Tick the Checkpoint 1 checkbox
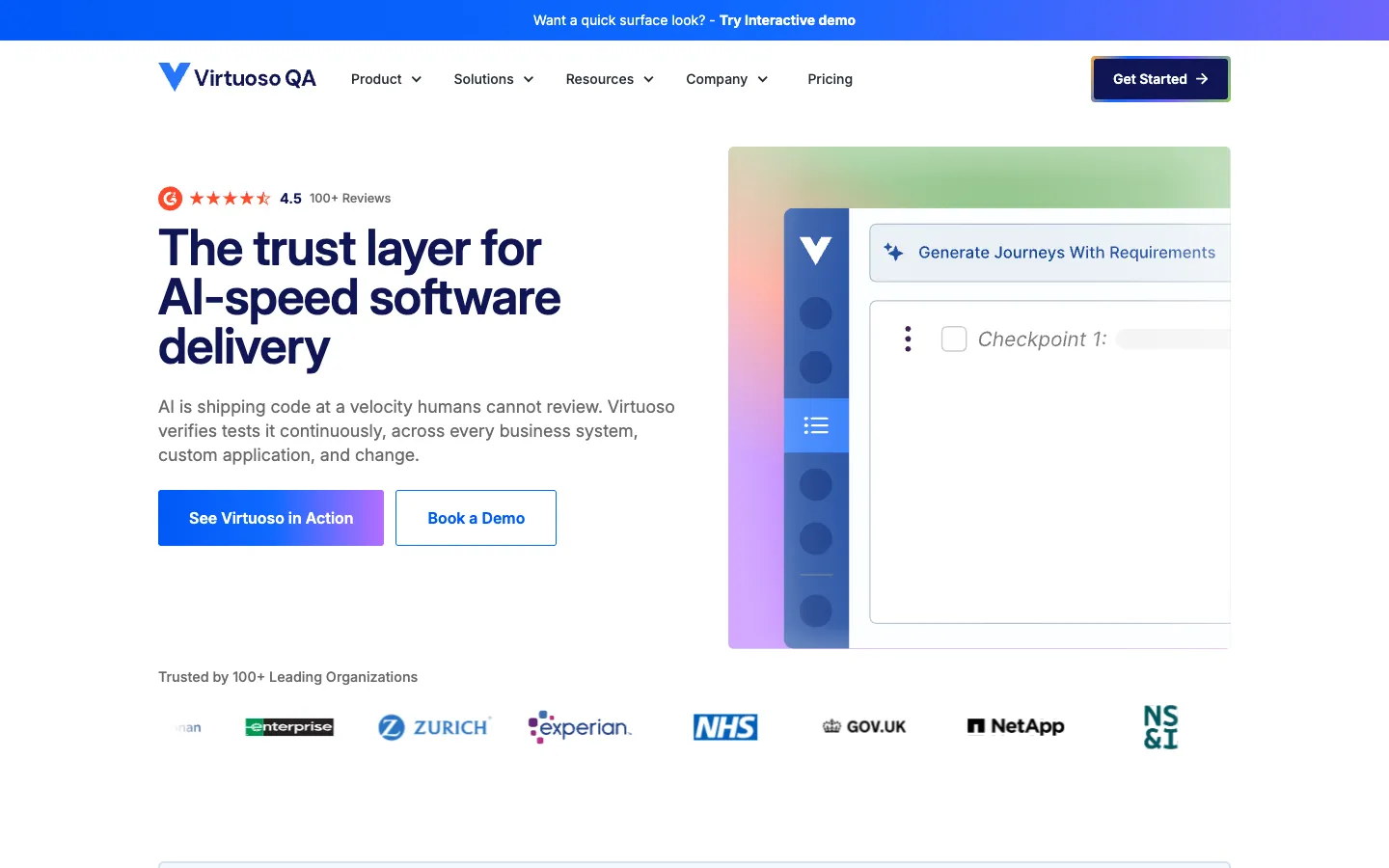The width and height of the screenshot is (1389, 868). (x=954, y=339)
